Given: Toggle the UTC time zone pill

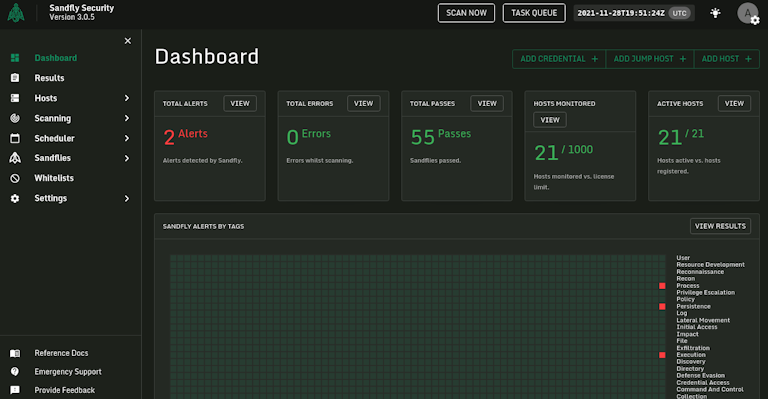Looking at the screenshot, I should point(679,13).
